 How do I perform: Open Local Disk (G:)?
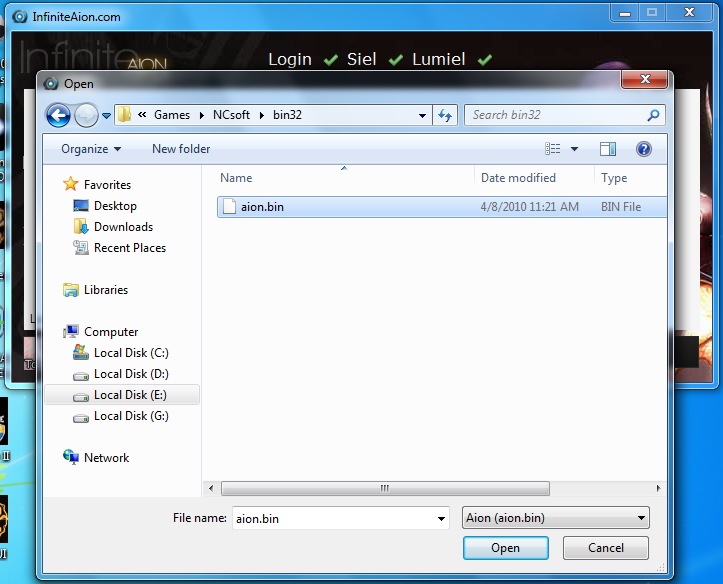(x=131, y=416)
